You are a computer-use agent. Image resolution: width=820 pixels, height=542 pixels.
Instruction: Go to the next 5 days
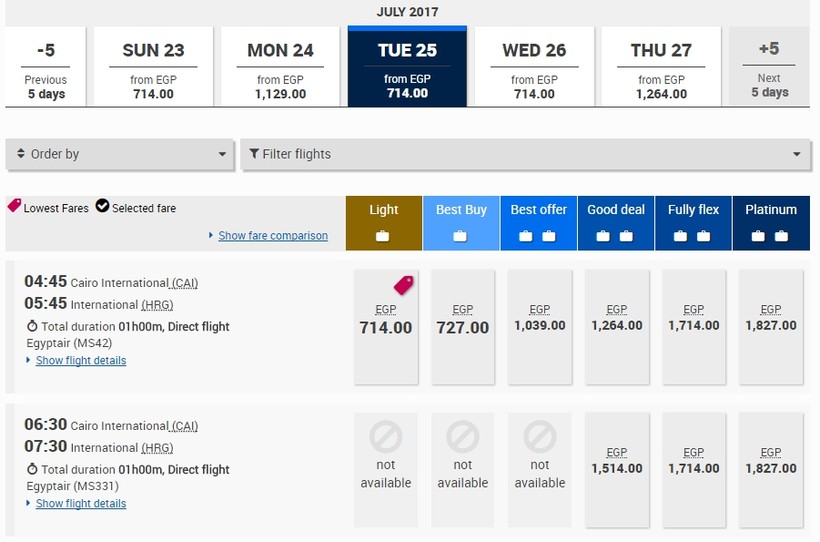(x=769, y=67)
